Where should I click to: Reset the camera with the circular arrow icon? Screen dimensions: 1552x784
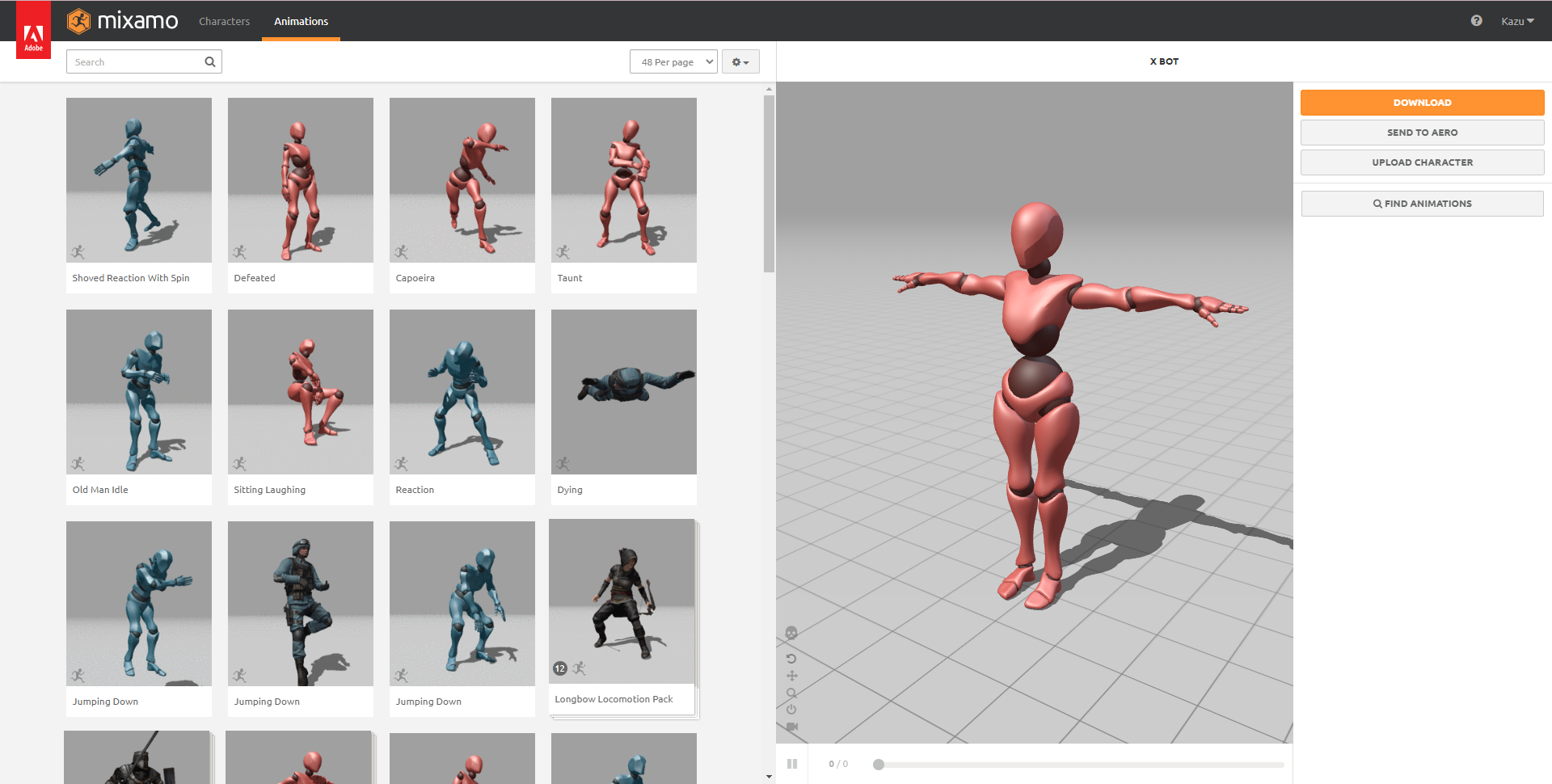791,659
